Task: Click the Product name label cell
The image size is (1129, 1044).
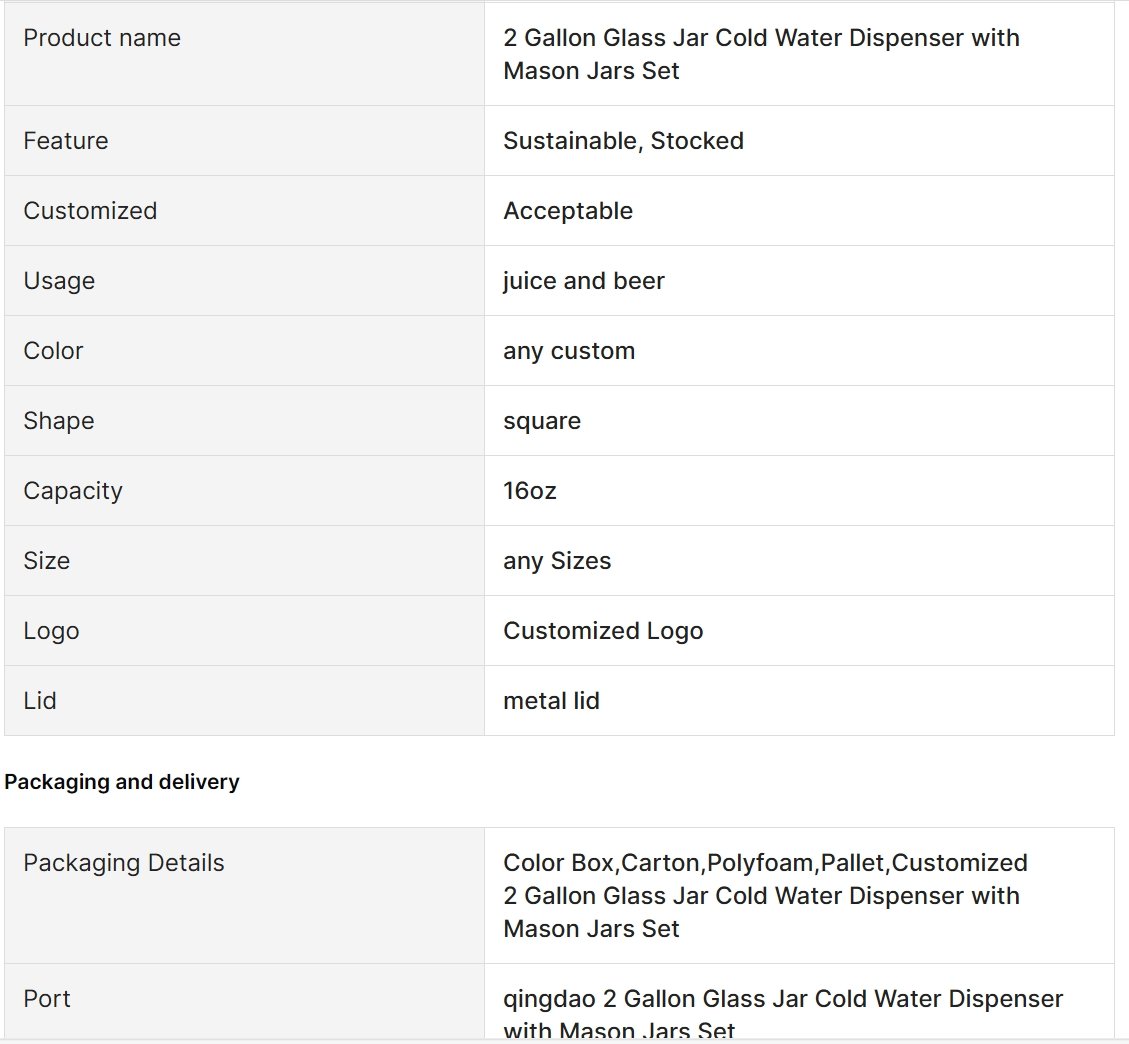Action: [245, 54]
